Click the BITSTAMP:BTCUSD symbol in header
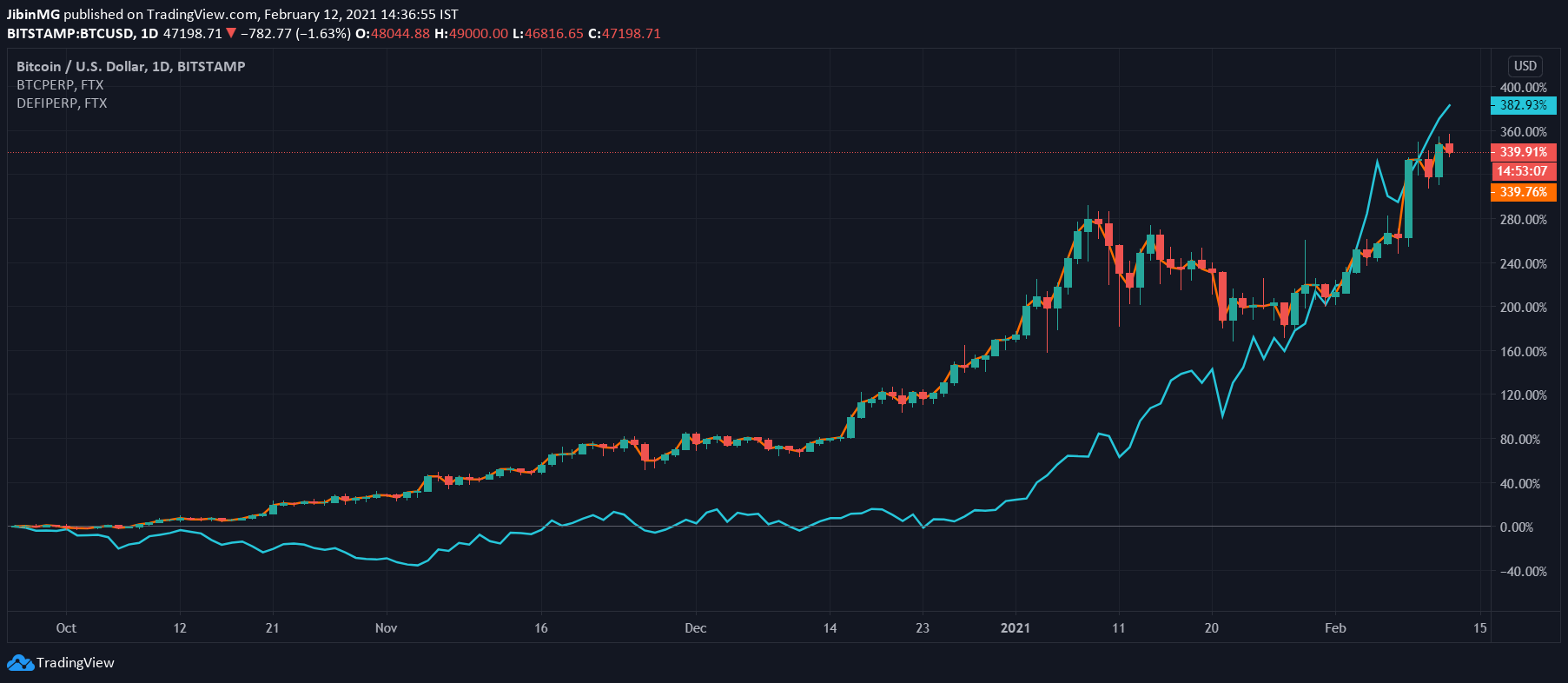Screen dimensions: 1568x683 70,34
